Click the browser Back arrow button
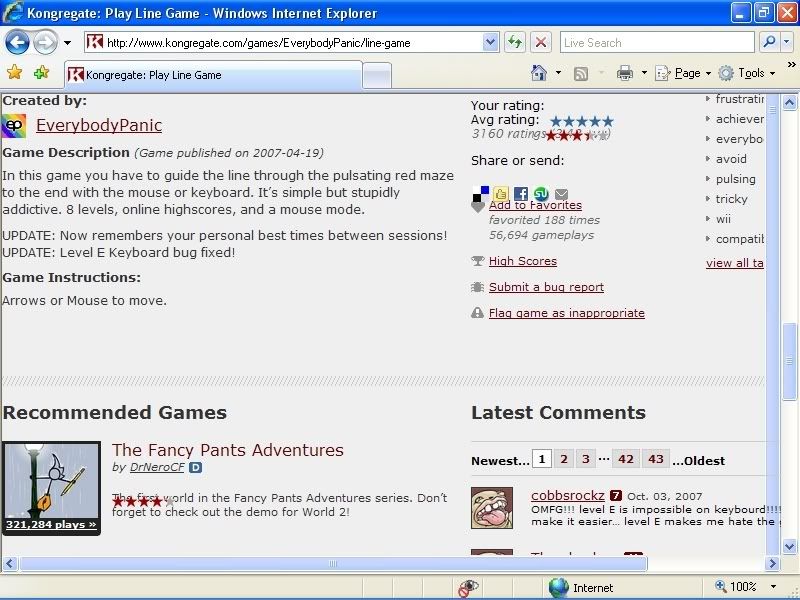This screenshot has height=600, width=800. (x=17, y=42)
